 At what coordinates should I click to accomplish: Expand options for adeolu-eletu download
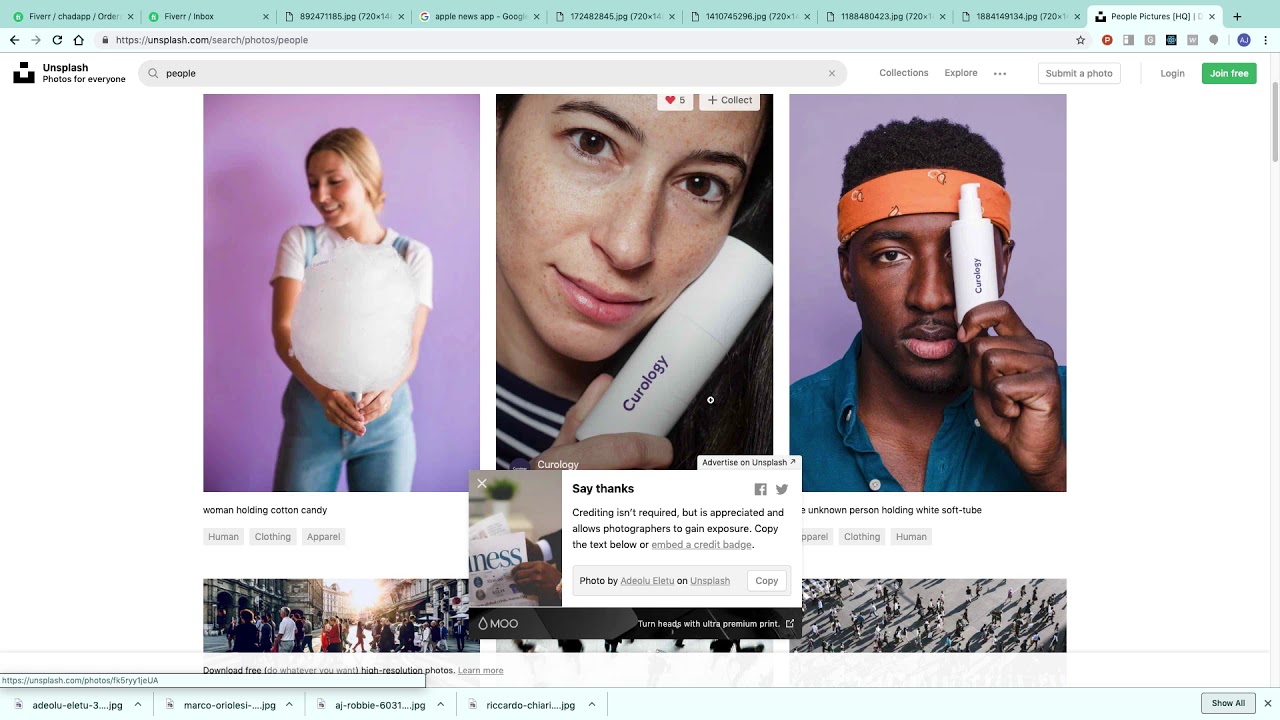pos(138,704)
